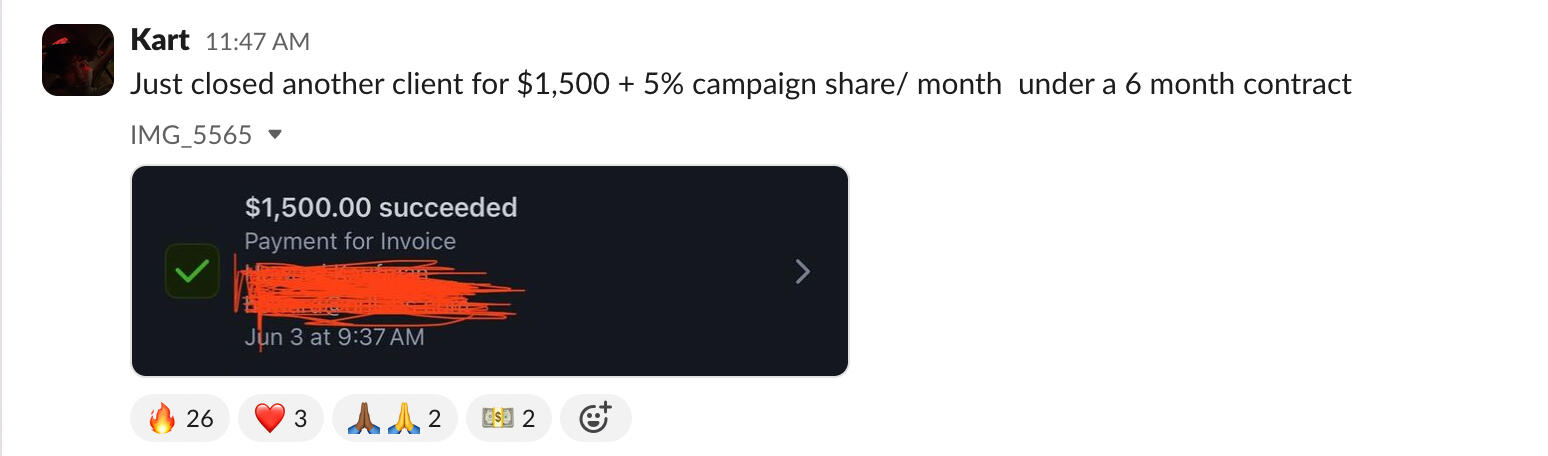
Task: Open Kart's profile avatar picture
Action: (78, 60)
